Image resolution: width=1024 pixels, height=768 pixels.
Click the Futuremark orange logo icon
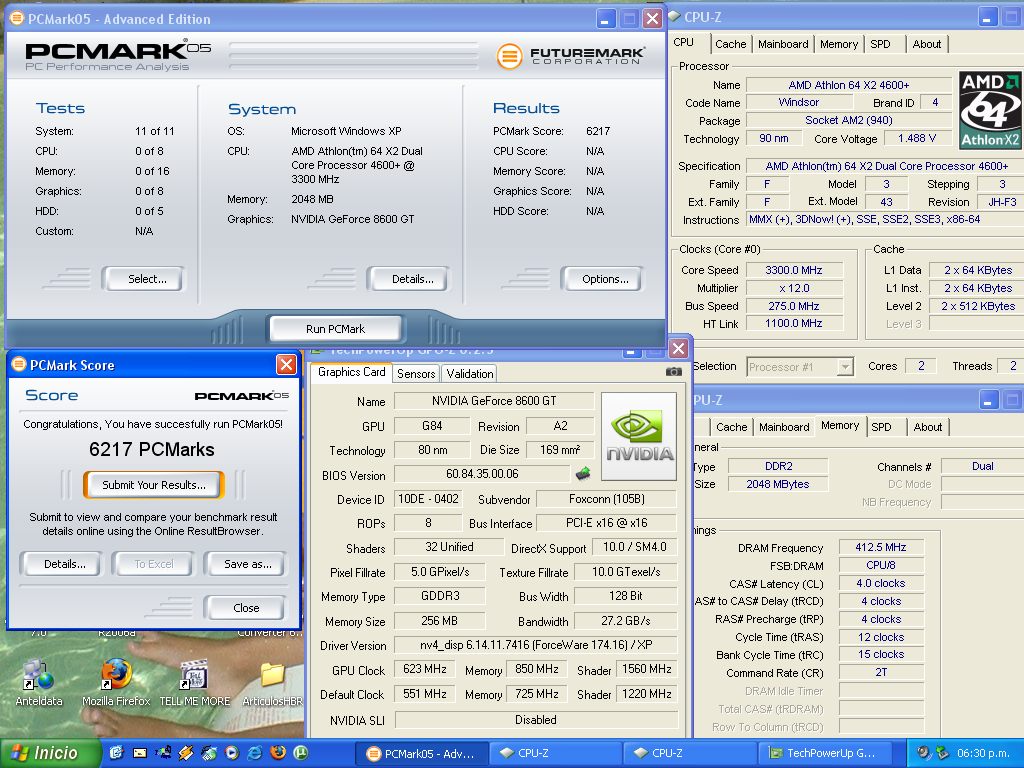(x=509, y=56)
